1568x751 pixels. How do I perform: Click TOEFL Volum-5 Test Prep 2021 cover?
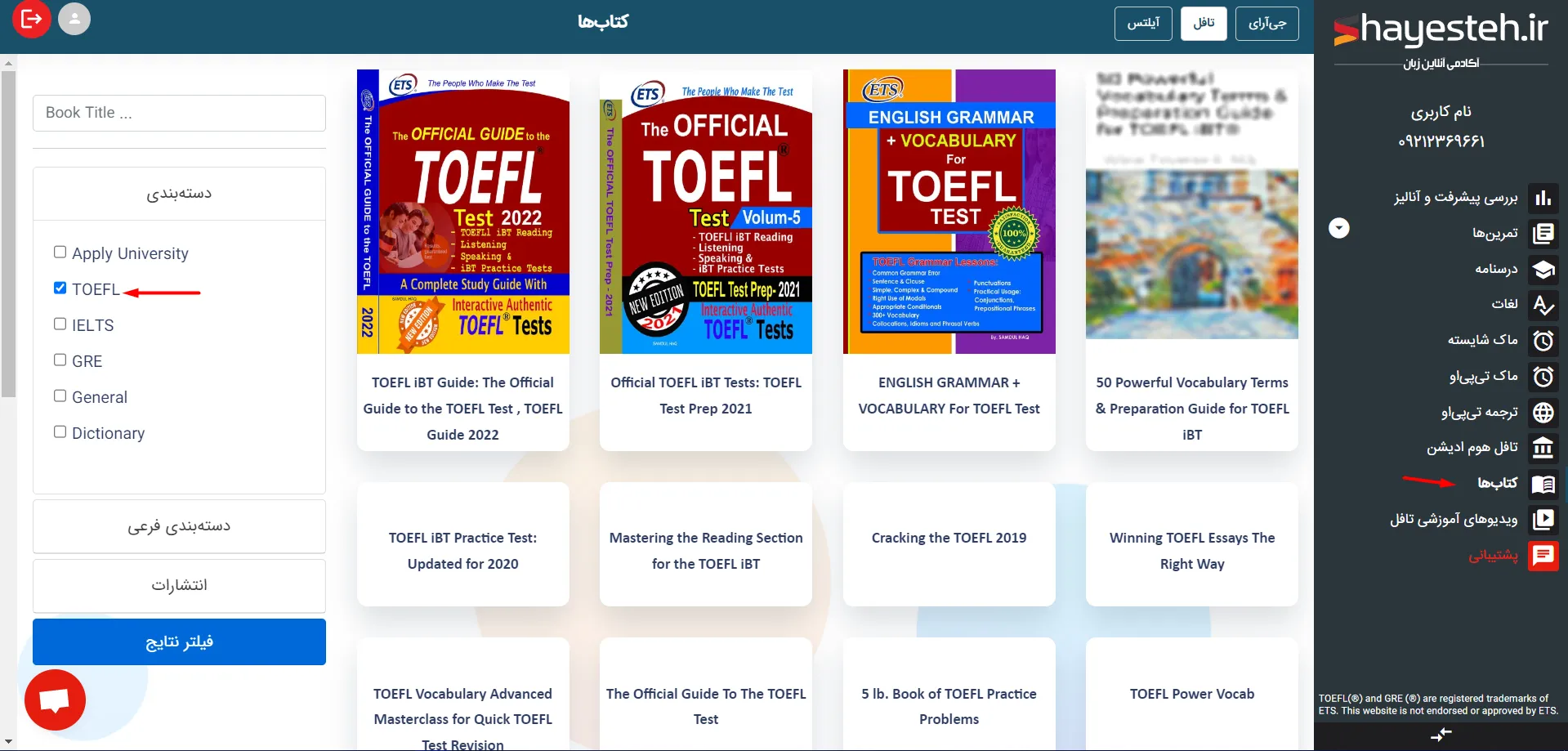click(706, 212)
